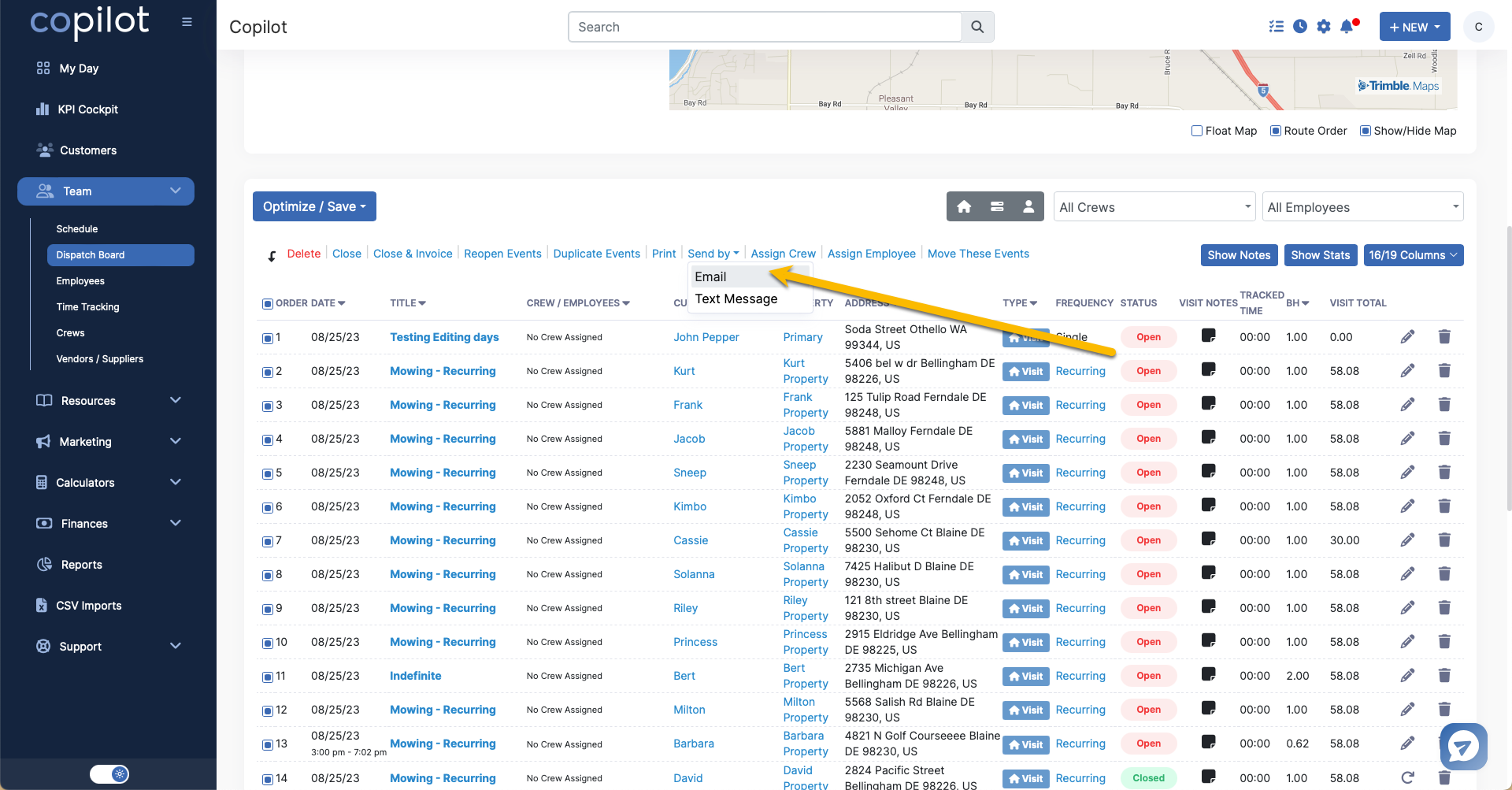Click the user avatar C
This screenshot has width=1512, height=790.
click(1478, 27)
